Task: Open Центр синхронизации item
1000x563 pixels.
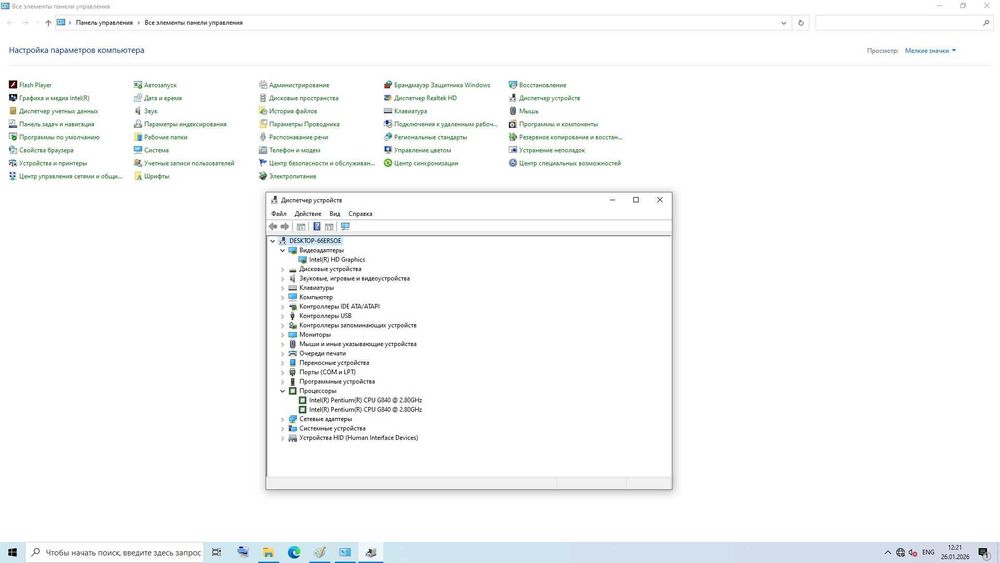Action: coord(421,163)
